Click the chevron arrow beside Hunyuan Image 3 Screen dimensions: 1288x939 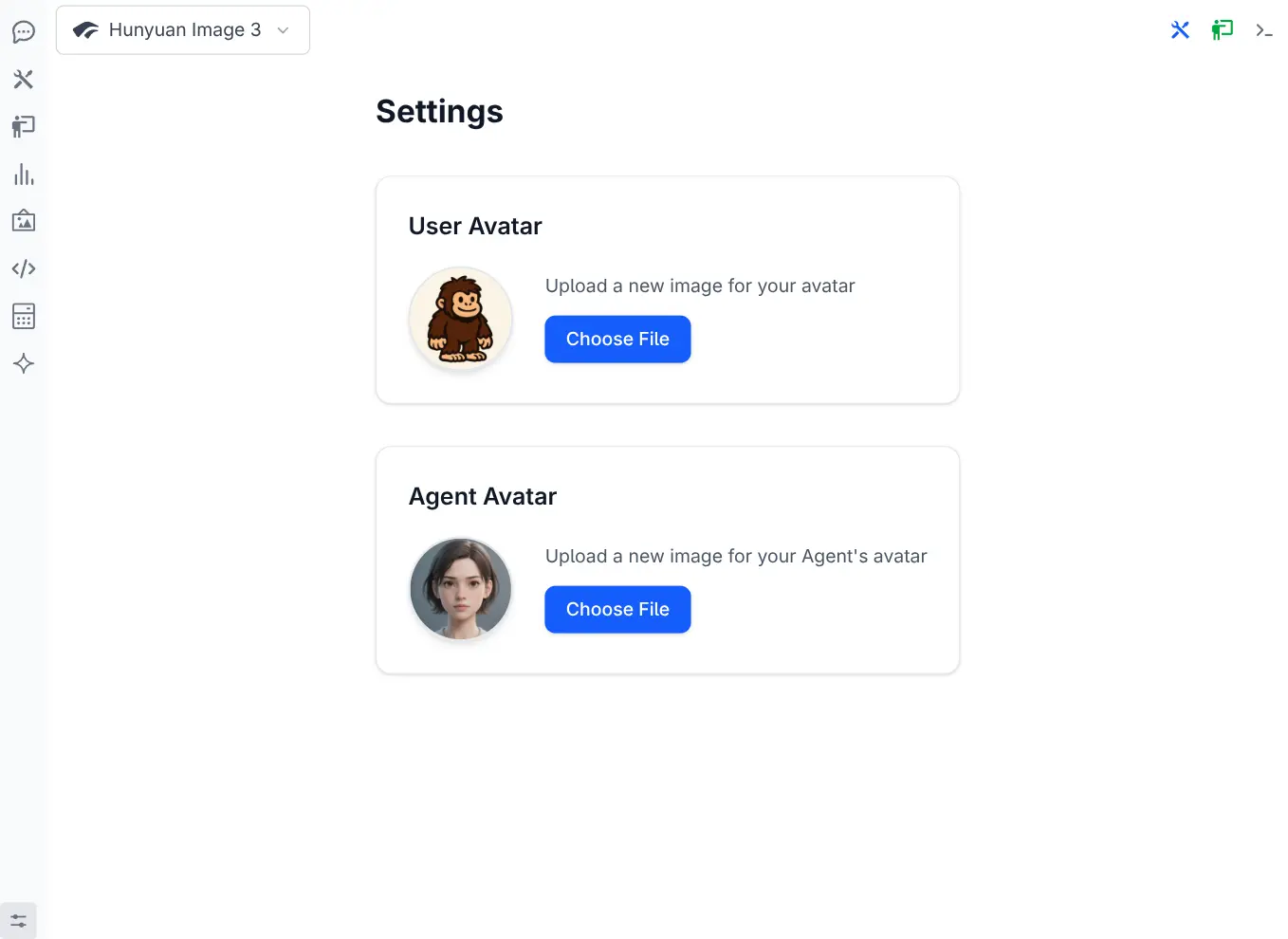(x=283, y=30)
